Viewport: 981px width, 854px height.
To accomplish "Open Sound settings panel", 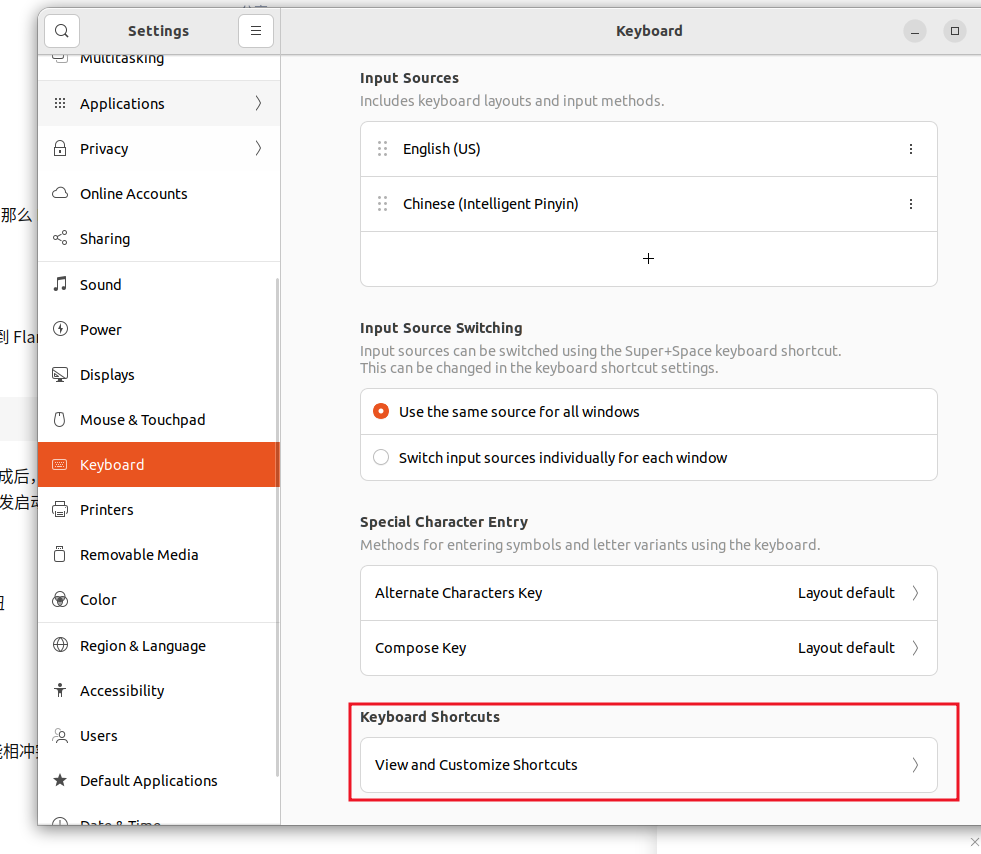I will pos(158,284).
